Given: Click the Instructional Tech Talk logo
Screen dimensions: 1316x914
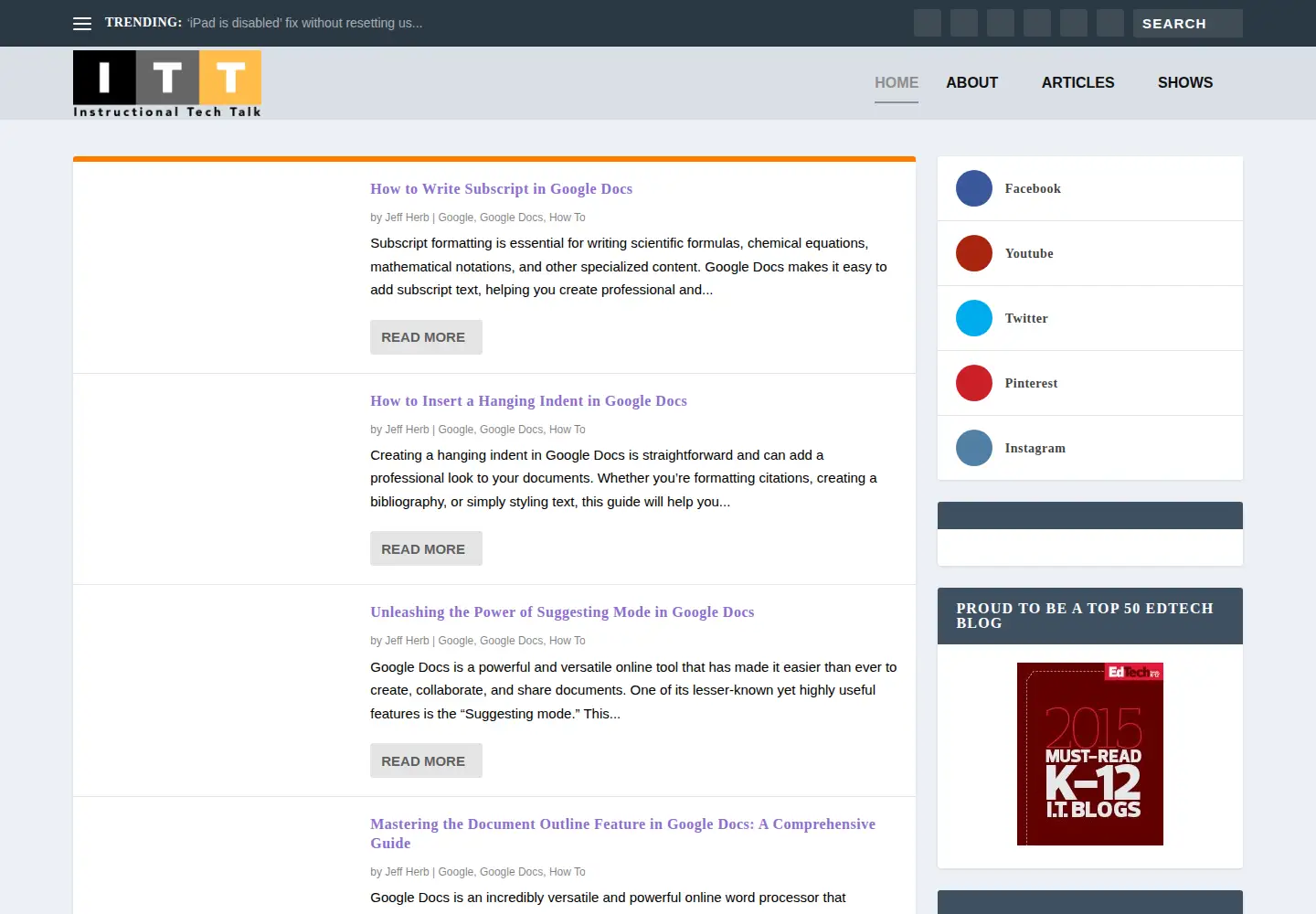Looking at the screenshot, I should (167, 84).
